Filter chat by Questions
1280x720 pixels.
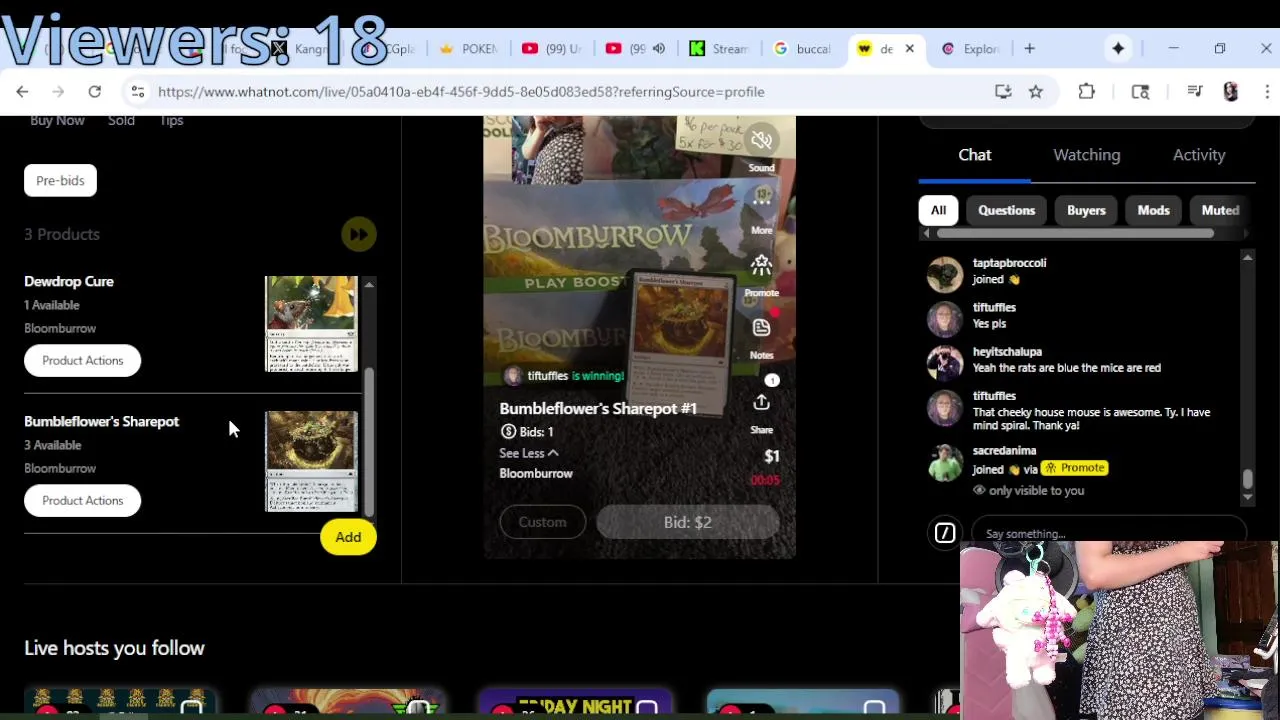[x=1007, y=211]
